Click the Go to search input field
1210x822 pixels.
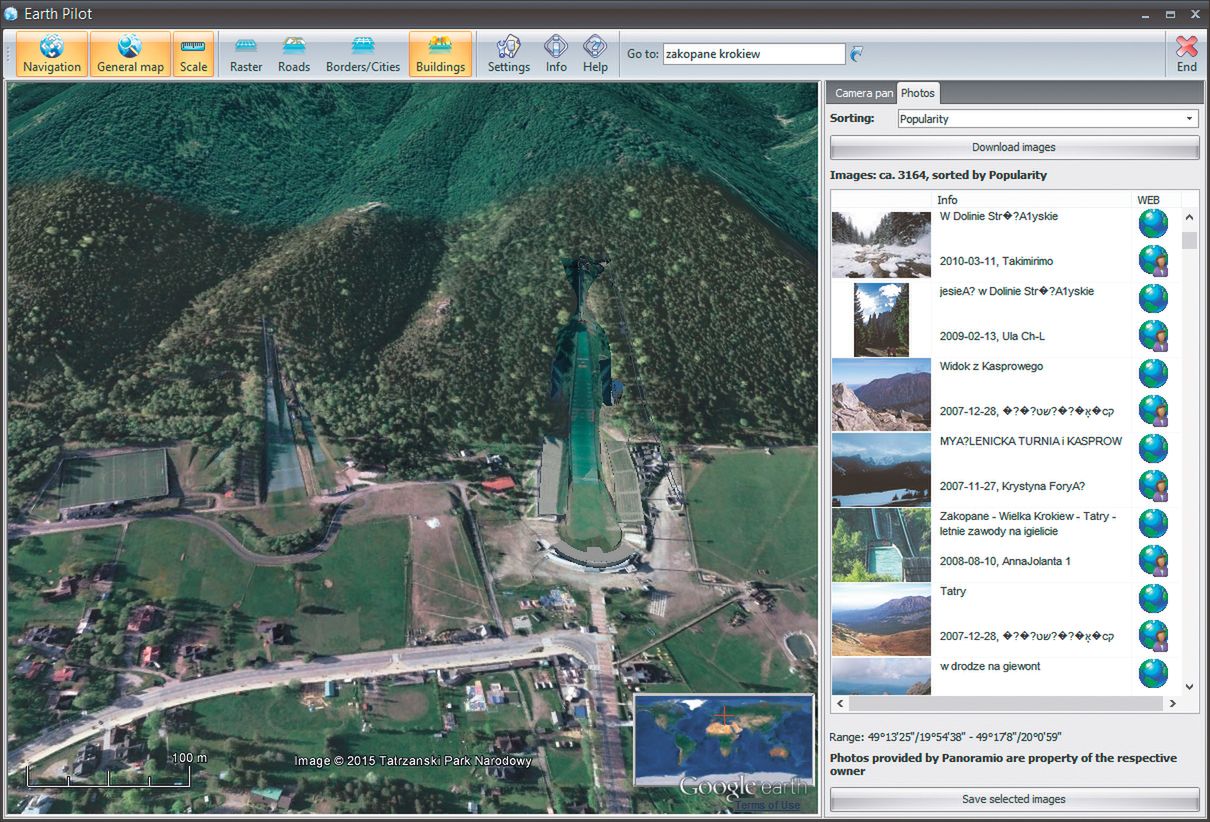coord(753,54)
